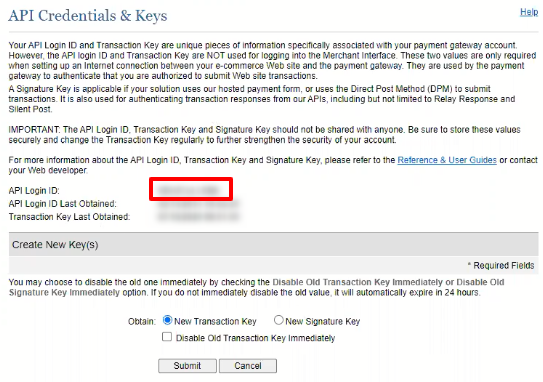The width and height of the screenshot is (543, 382).
Task: Select the New Signature Key radio button
Action: pyautogui.click(x=278, y=320)
